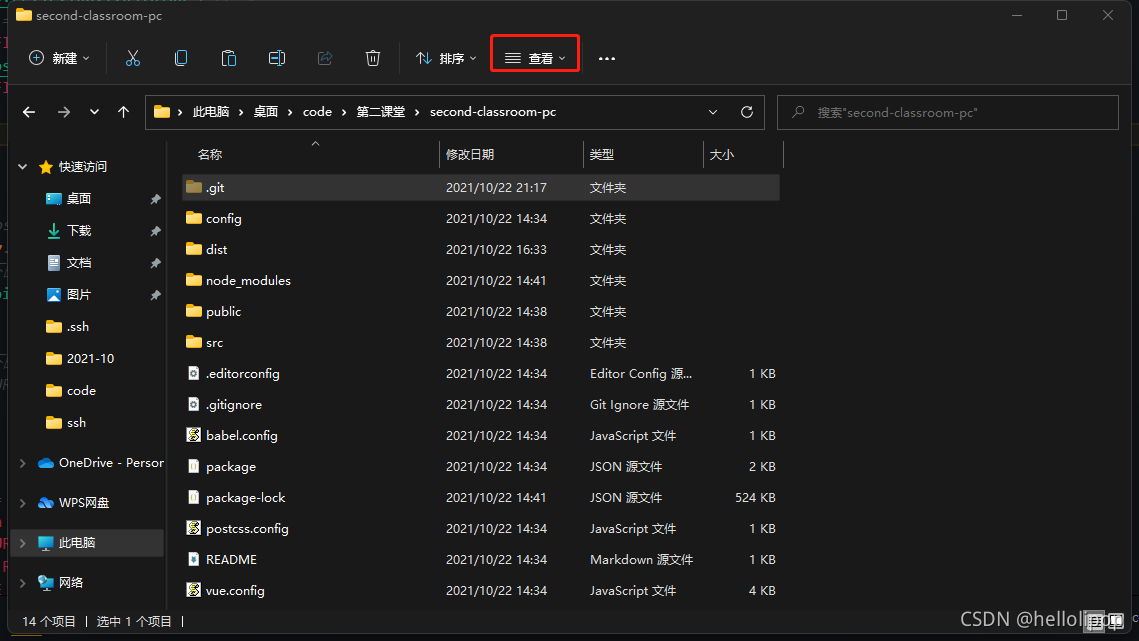This screenshot has width=1139, height=641.
Task: Navigate back using the back arrow
Action: click(29, 112)
